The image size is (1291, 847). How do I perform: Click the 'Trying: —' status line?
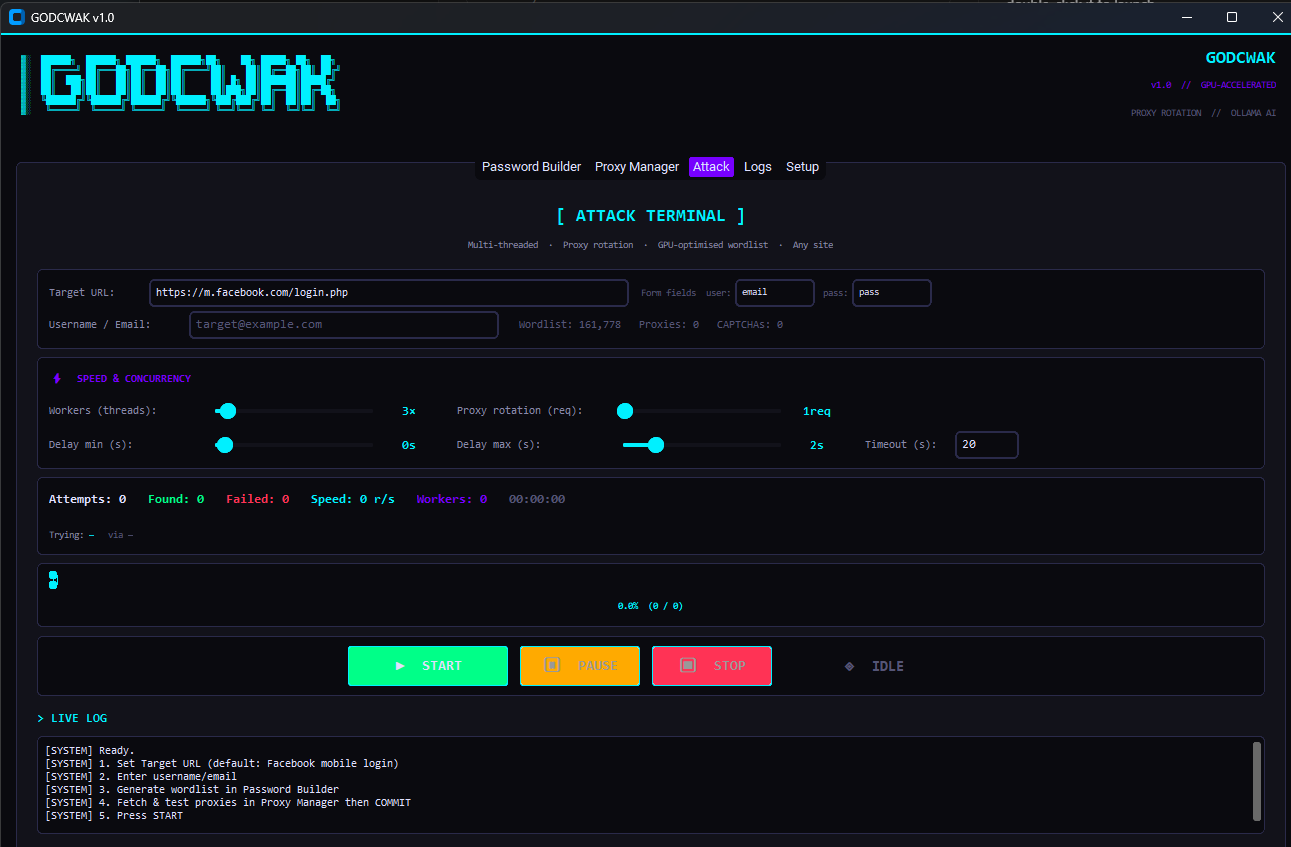(71, 535)
